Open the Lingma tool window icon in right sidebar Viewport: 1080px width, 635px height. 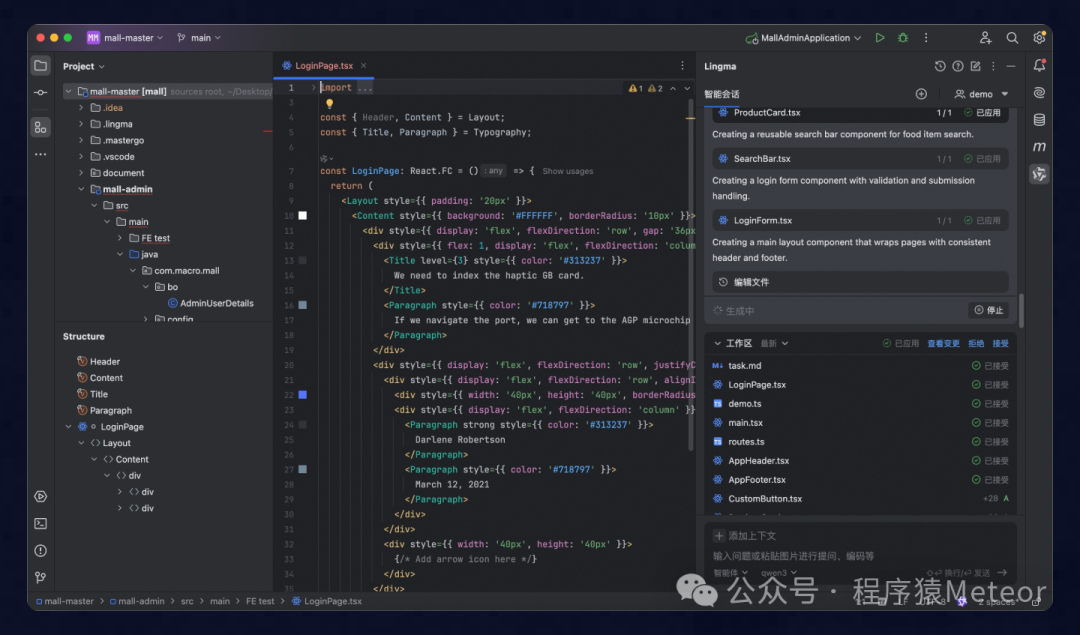coord(1039,174)
